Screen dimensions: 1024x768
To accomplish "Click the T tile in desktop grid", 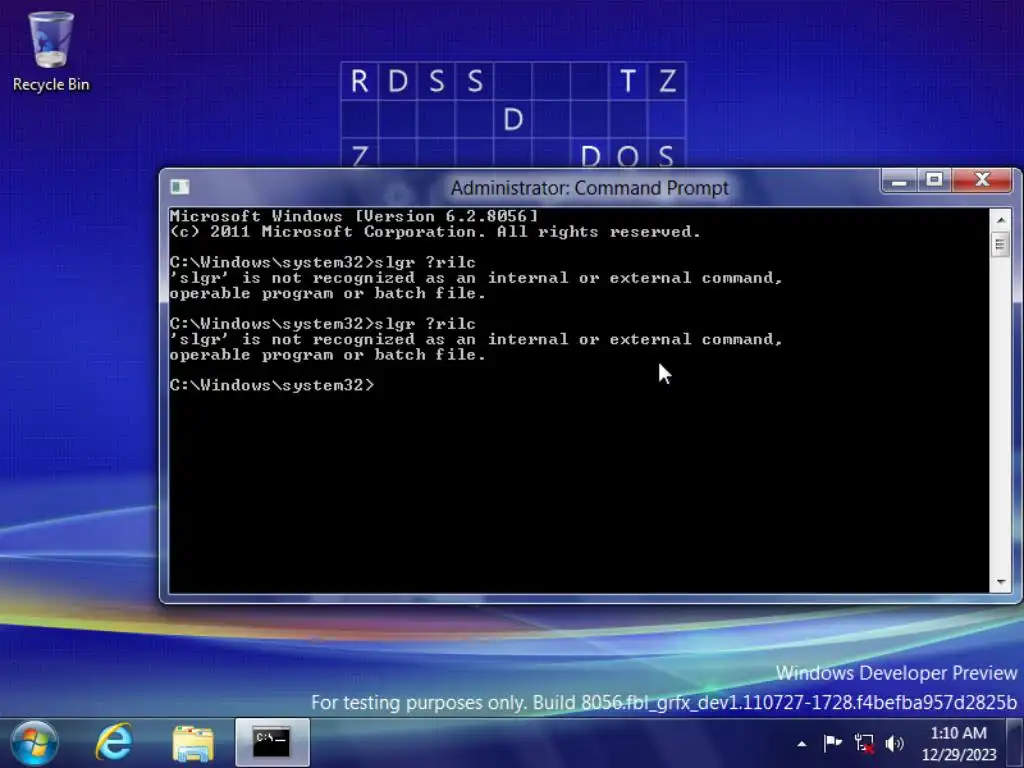I will [x=628, y=81].
